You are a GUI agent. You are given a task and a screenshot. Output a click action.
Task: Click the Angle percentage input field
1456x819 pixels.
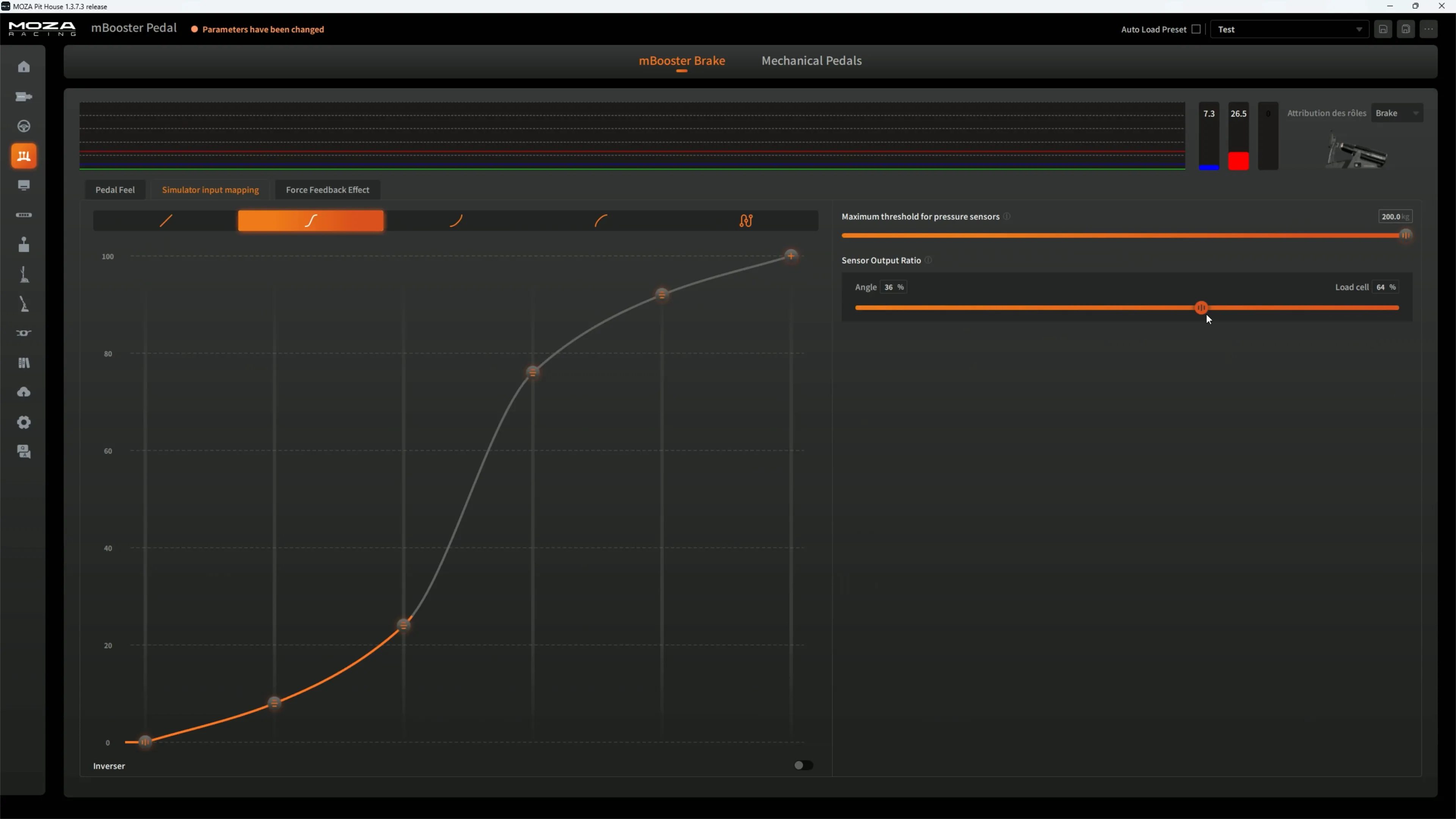pos(893,287)
